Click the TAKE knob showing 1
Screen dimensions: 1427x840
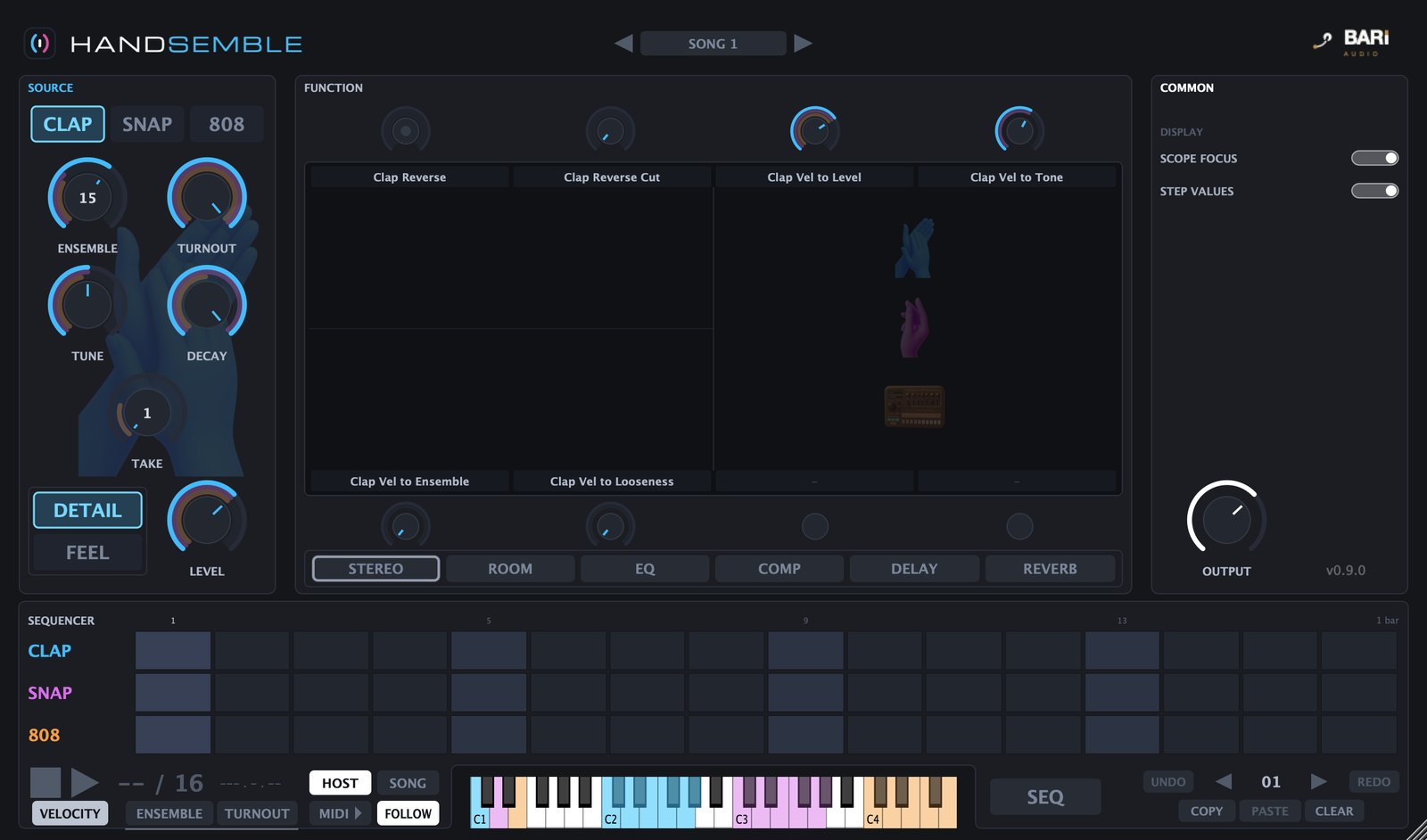pyautogui.click(x=147, y=414)
